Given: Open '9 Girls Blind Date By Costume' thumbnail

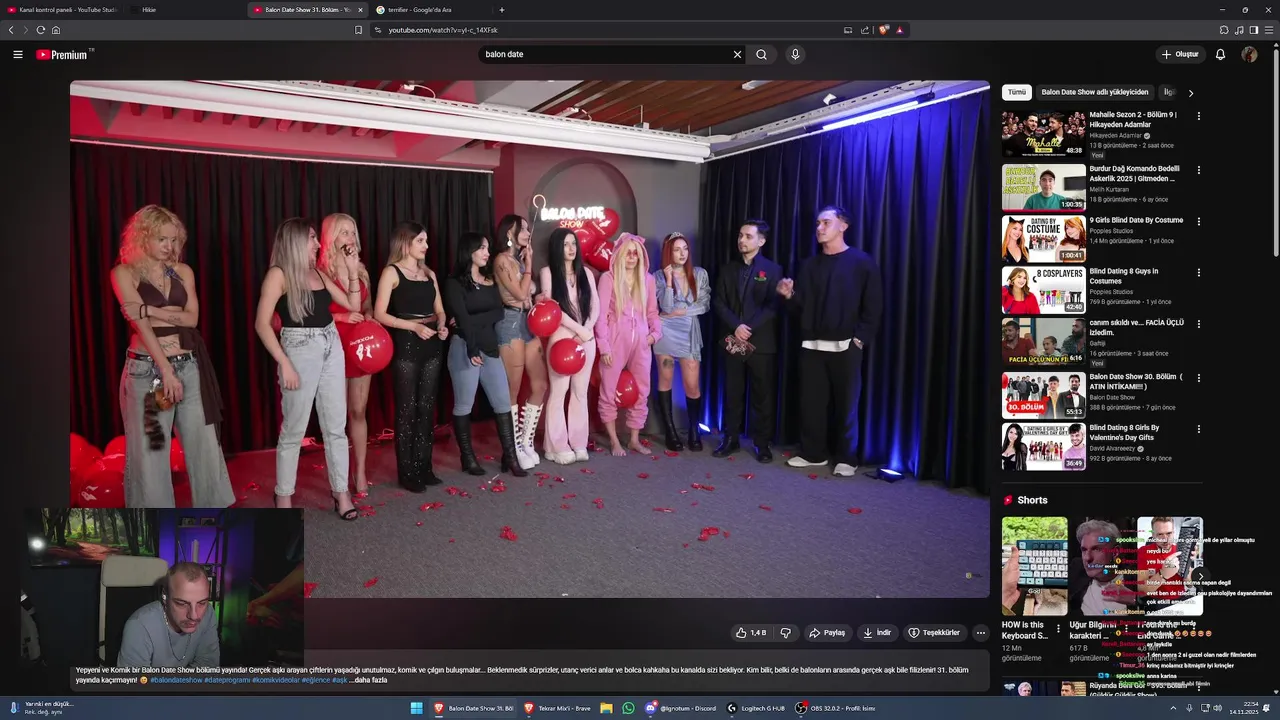Looking at the screenshot, I should (x=1043, y=239).
